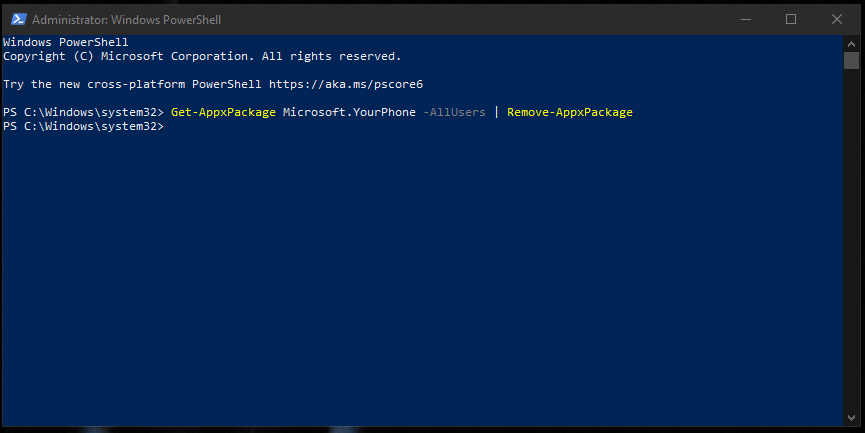Maximize the PowerShell window
The width and height of the screenshot is (865, 433).
[x=791, y=19]
